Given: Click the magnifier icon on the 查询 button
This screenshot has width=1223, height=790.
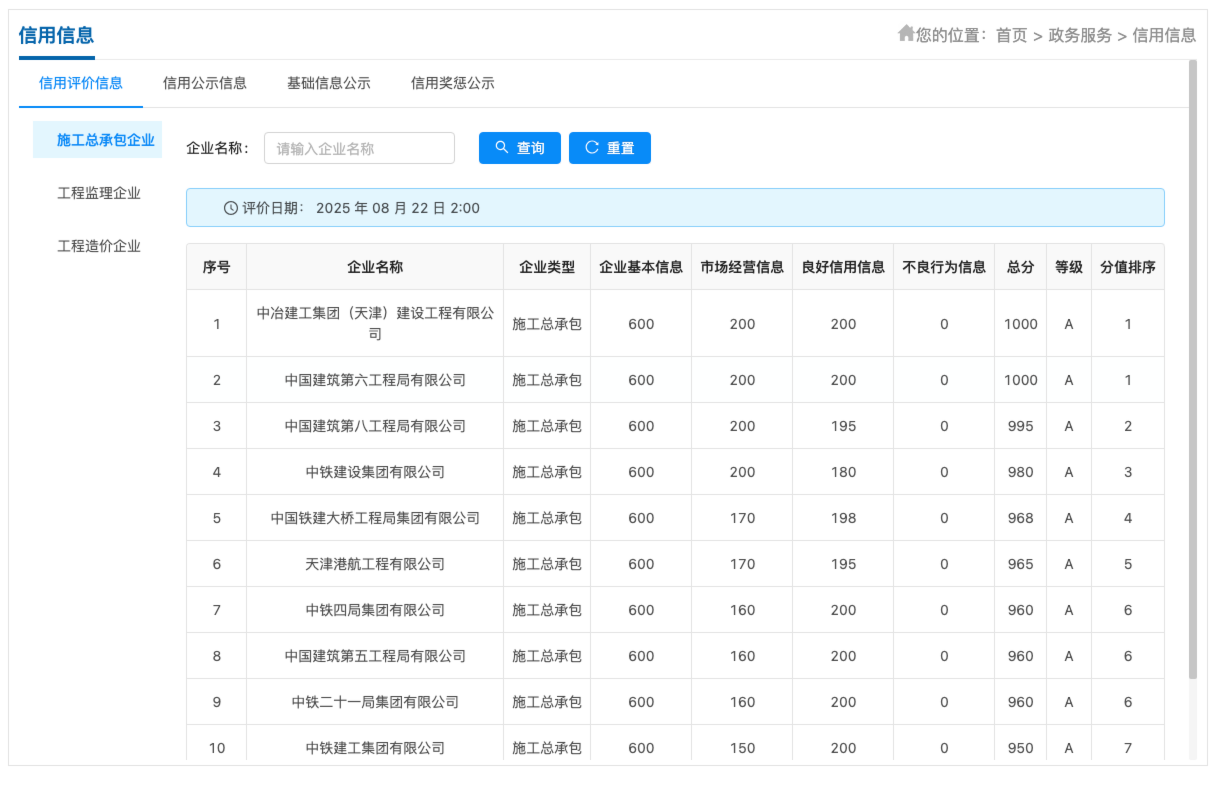Looking at the screenshot, I should click(502, 147).
